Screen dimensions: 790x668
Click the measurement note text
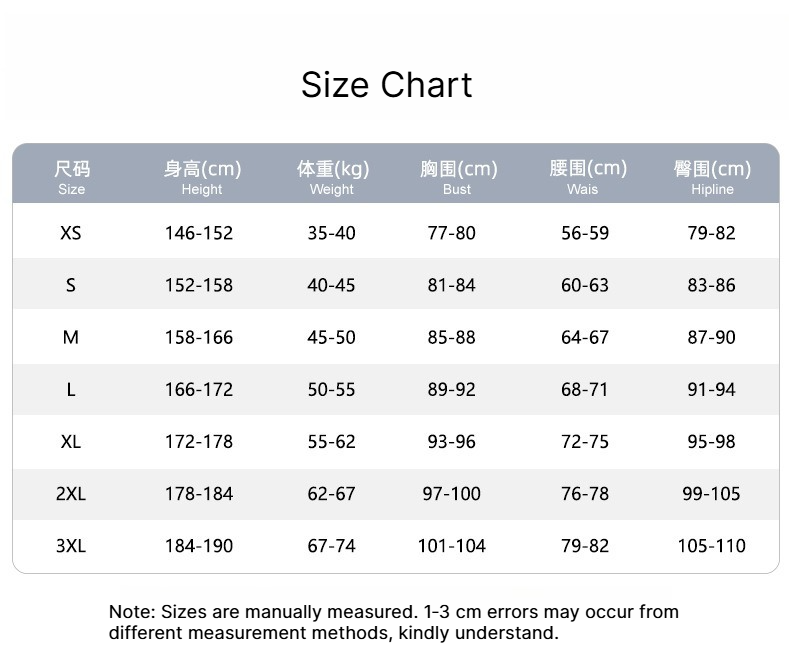tap(393, 622)
